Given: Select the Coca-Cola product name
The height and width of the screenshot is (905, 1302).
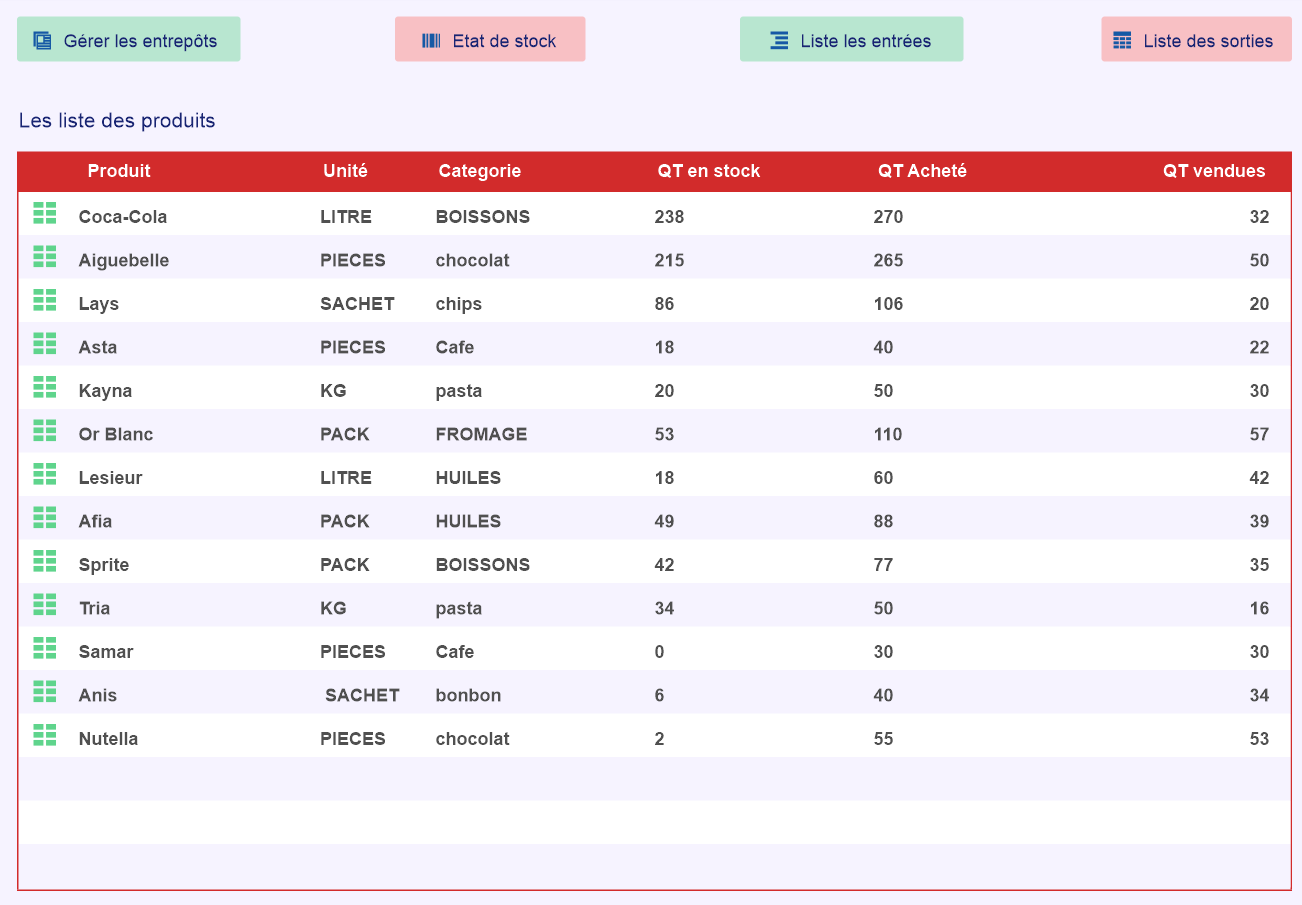Looking at the screenshot, I should (x=123, y=217).
